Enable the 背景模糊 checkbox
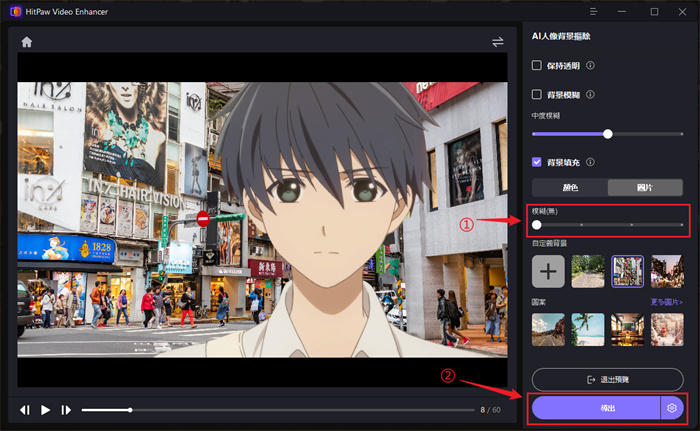The height and width of the screenshot is (431, 700). (537, 95)
